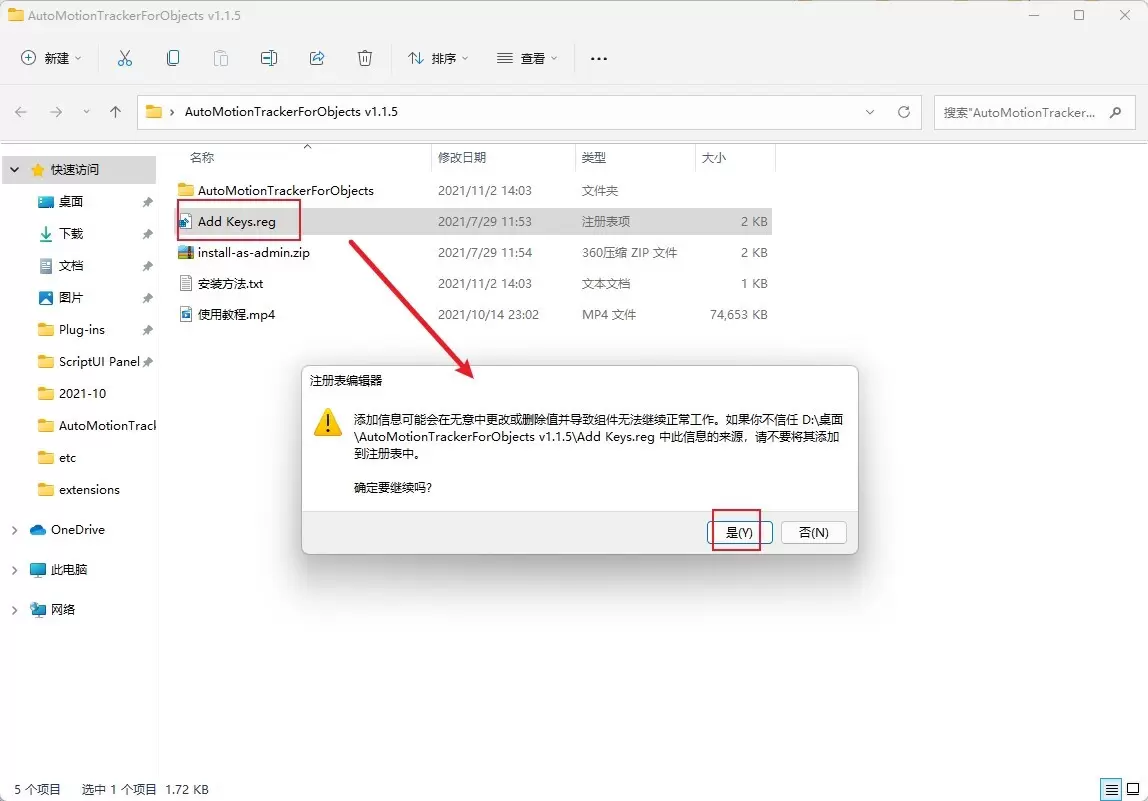Screen dimensions: 1148x801
Task: Open 图片 in quick access
Action: 70,298
